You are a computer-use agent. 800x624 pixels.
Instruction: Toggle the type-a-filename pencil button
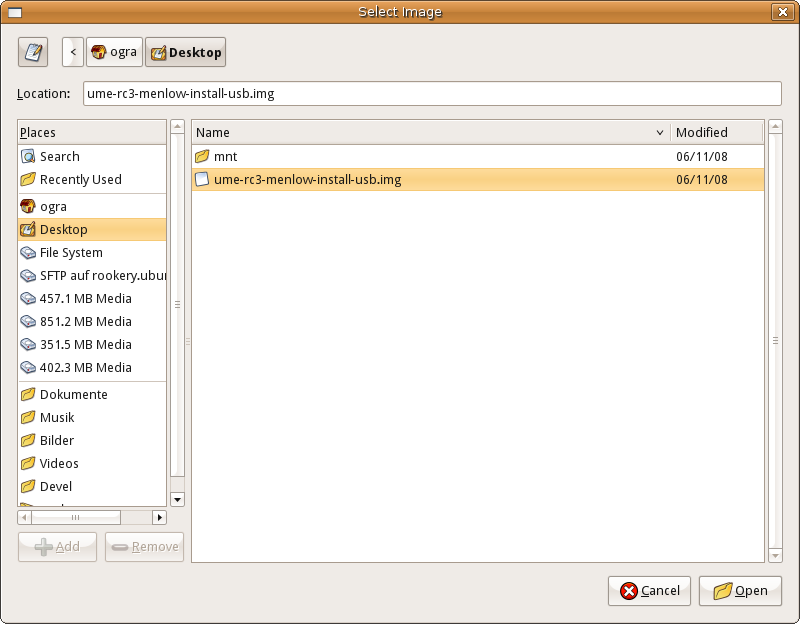coord(33,52)
